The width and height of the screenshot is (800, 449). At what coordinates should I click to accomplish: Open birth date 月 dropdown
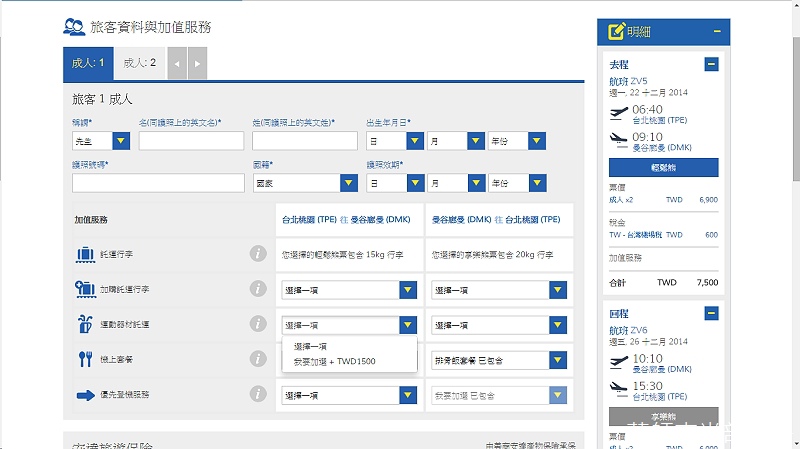point(456,141)
